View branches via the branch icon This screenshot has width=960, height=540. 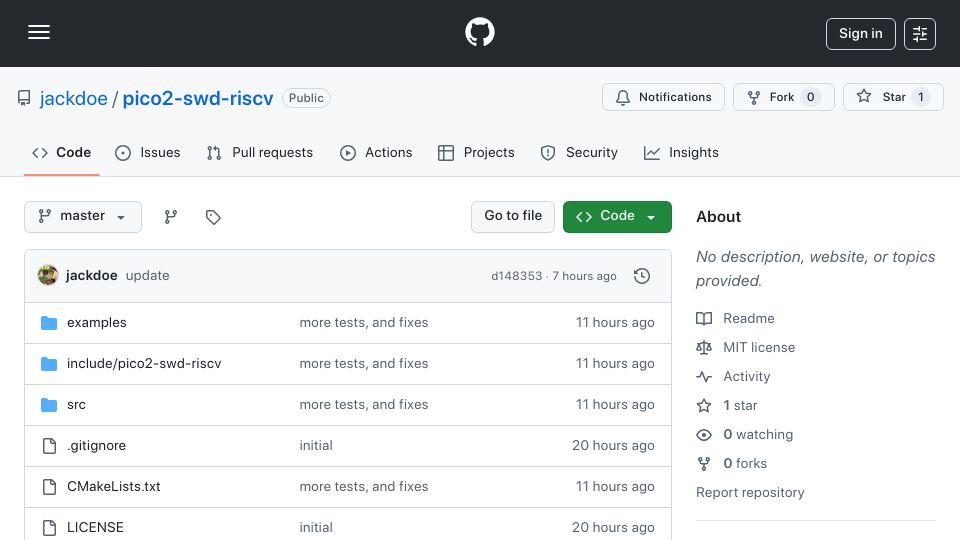[171, 217]
